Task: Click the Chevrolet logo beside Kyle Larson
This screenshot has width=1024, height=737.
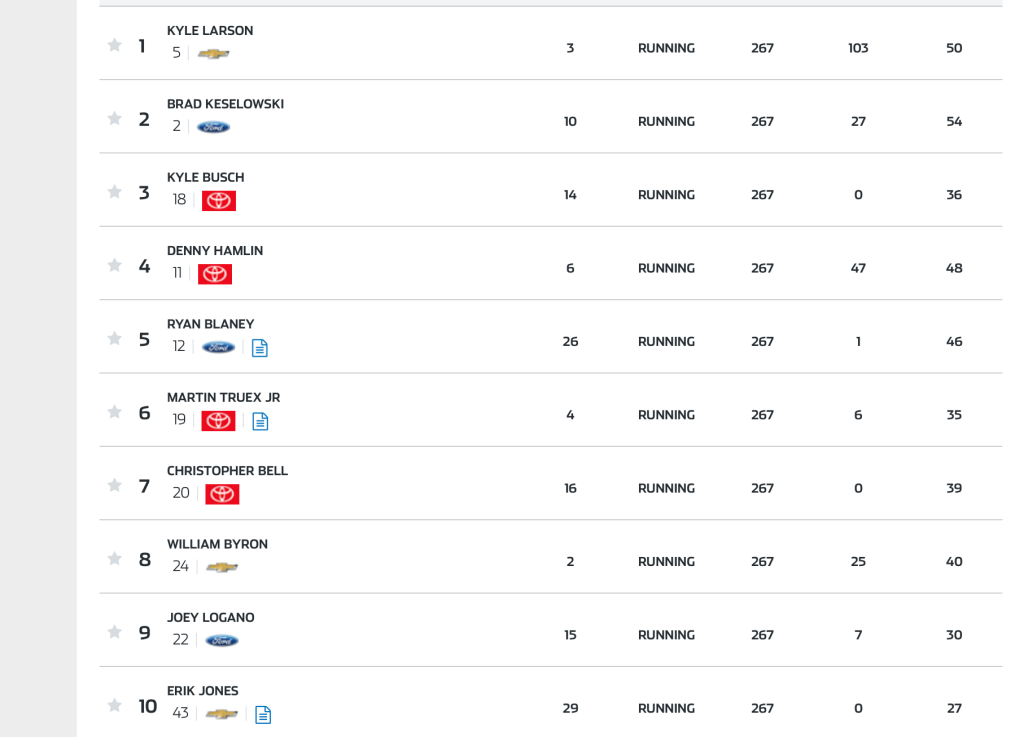Action: point(214,53)
